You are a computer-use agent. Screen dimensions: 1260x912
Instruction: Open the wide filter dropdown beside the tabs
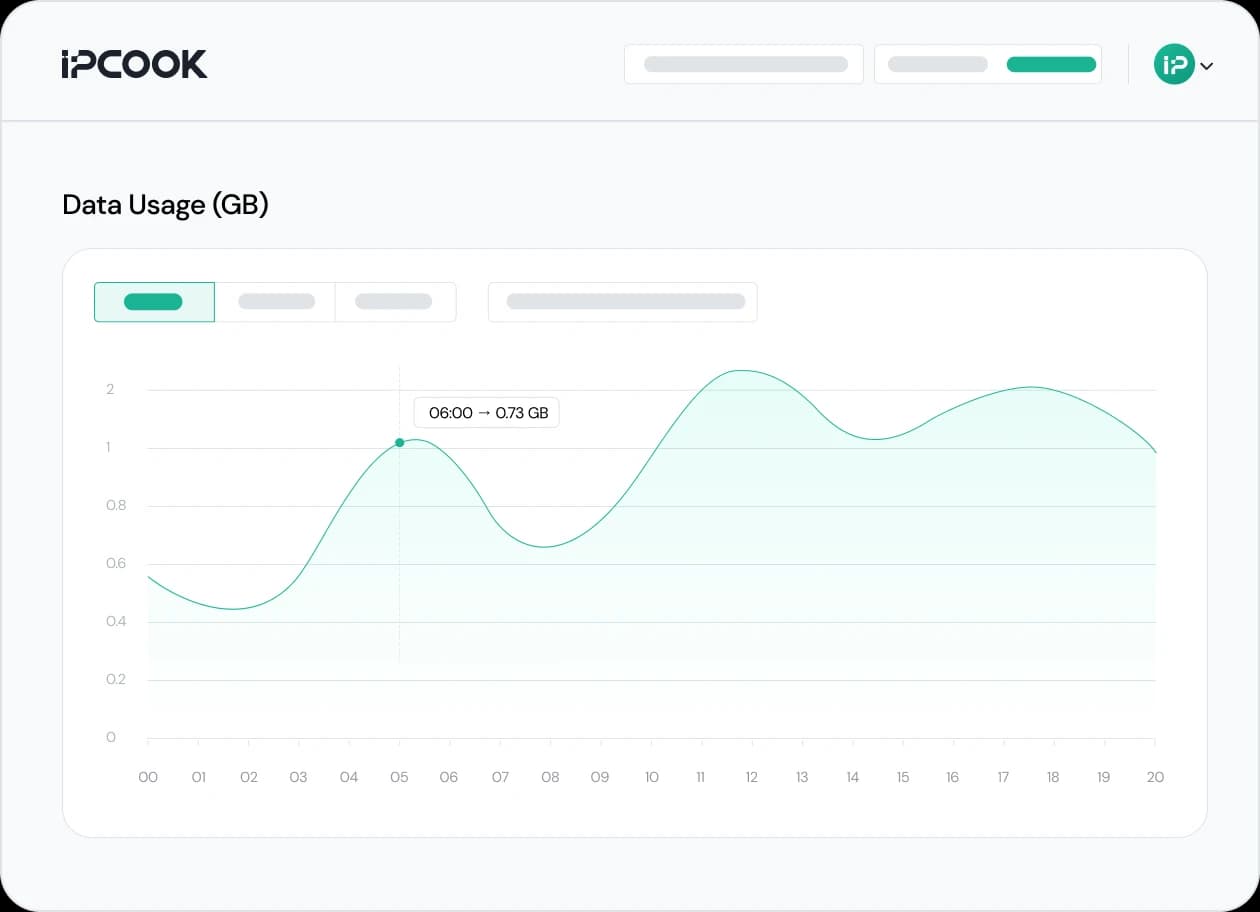[x=622, y=302]
